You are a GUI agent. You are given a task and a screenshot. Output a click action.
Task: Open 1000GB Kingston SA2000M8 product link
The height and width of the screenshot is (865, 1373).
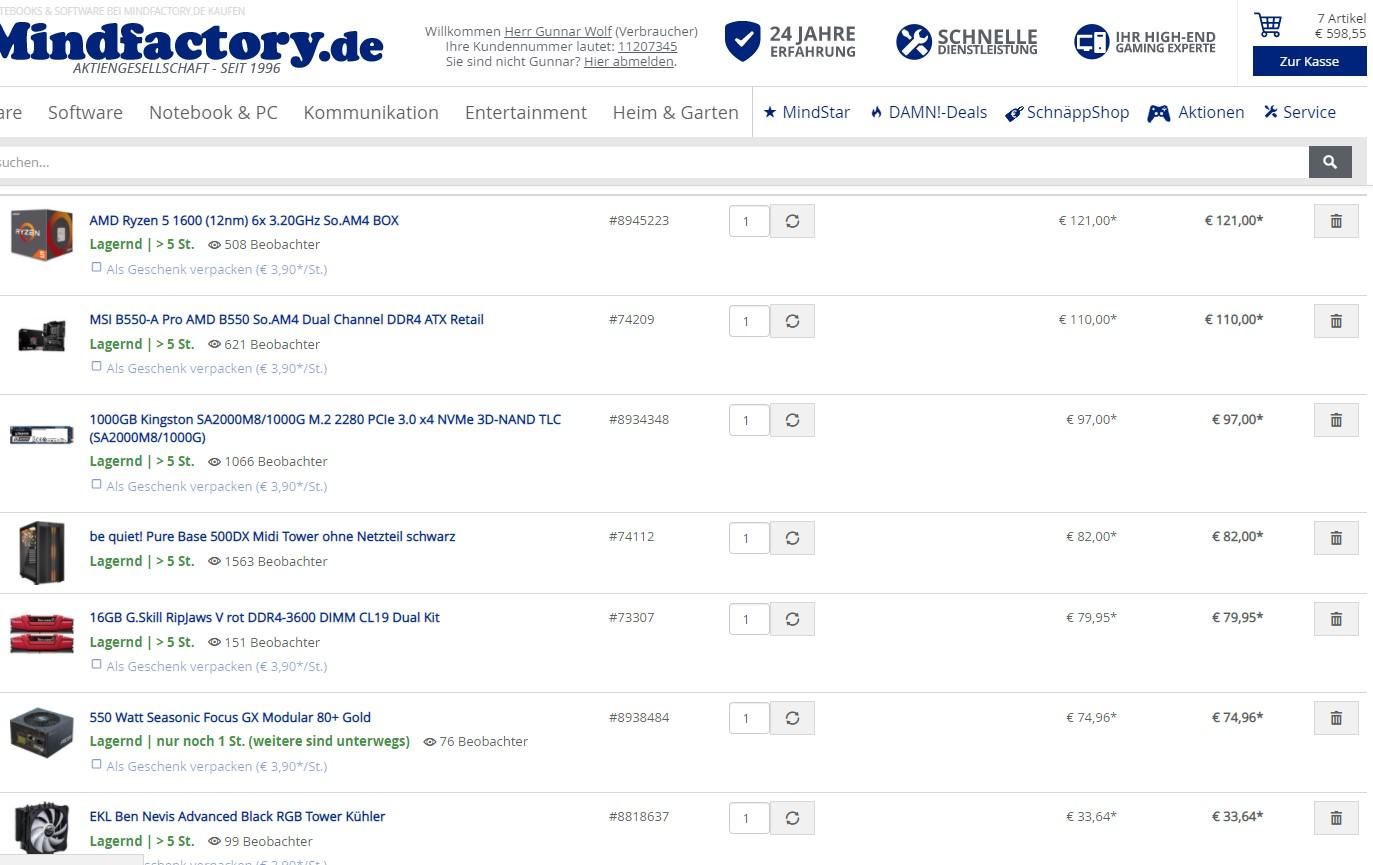pyautogui.click(x=325, y=428)
